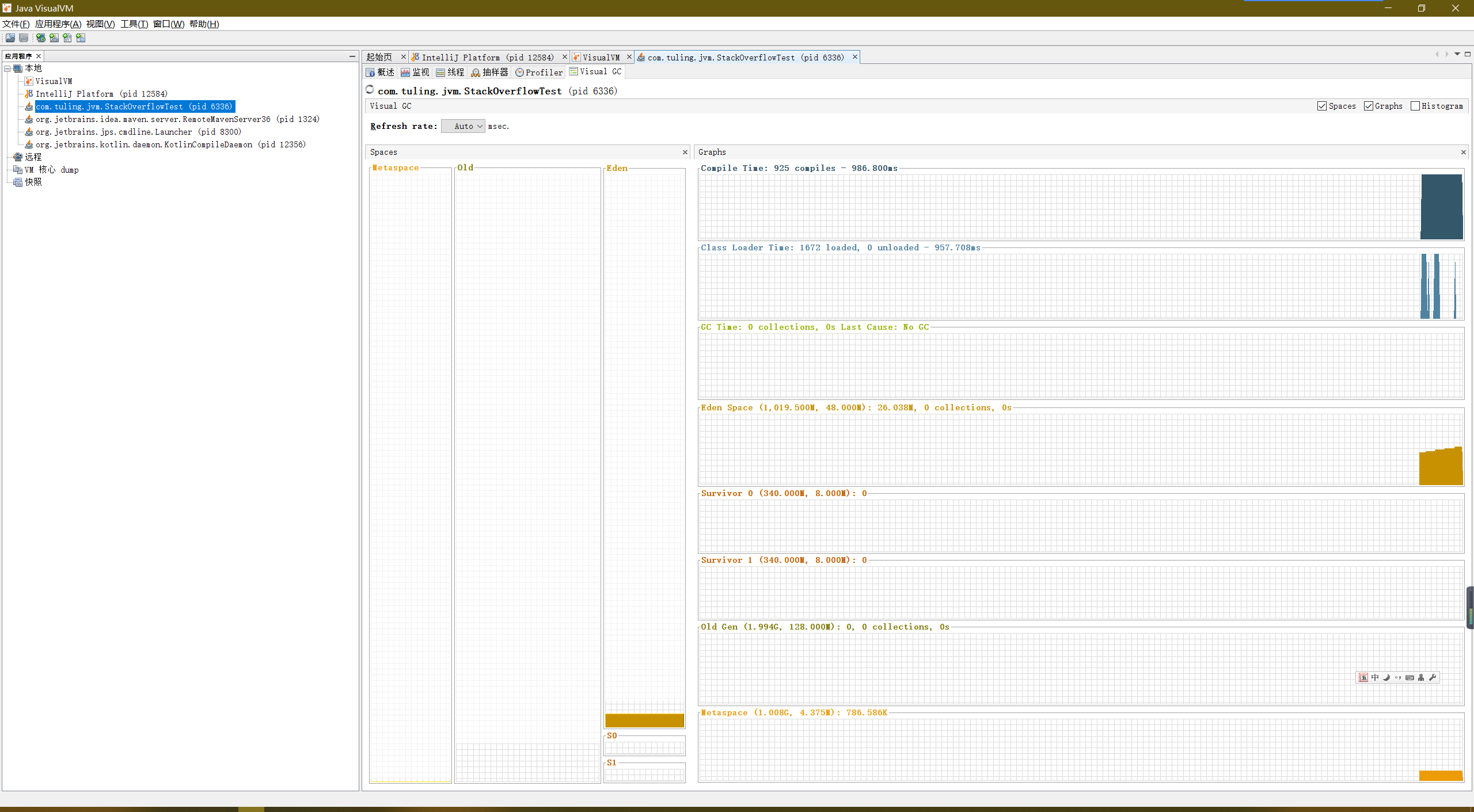Select the 快照 snapshots node
This screenshot has width=1474, height=812.
tap(33, 182)
